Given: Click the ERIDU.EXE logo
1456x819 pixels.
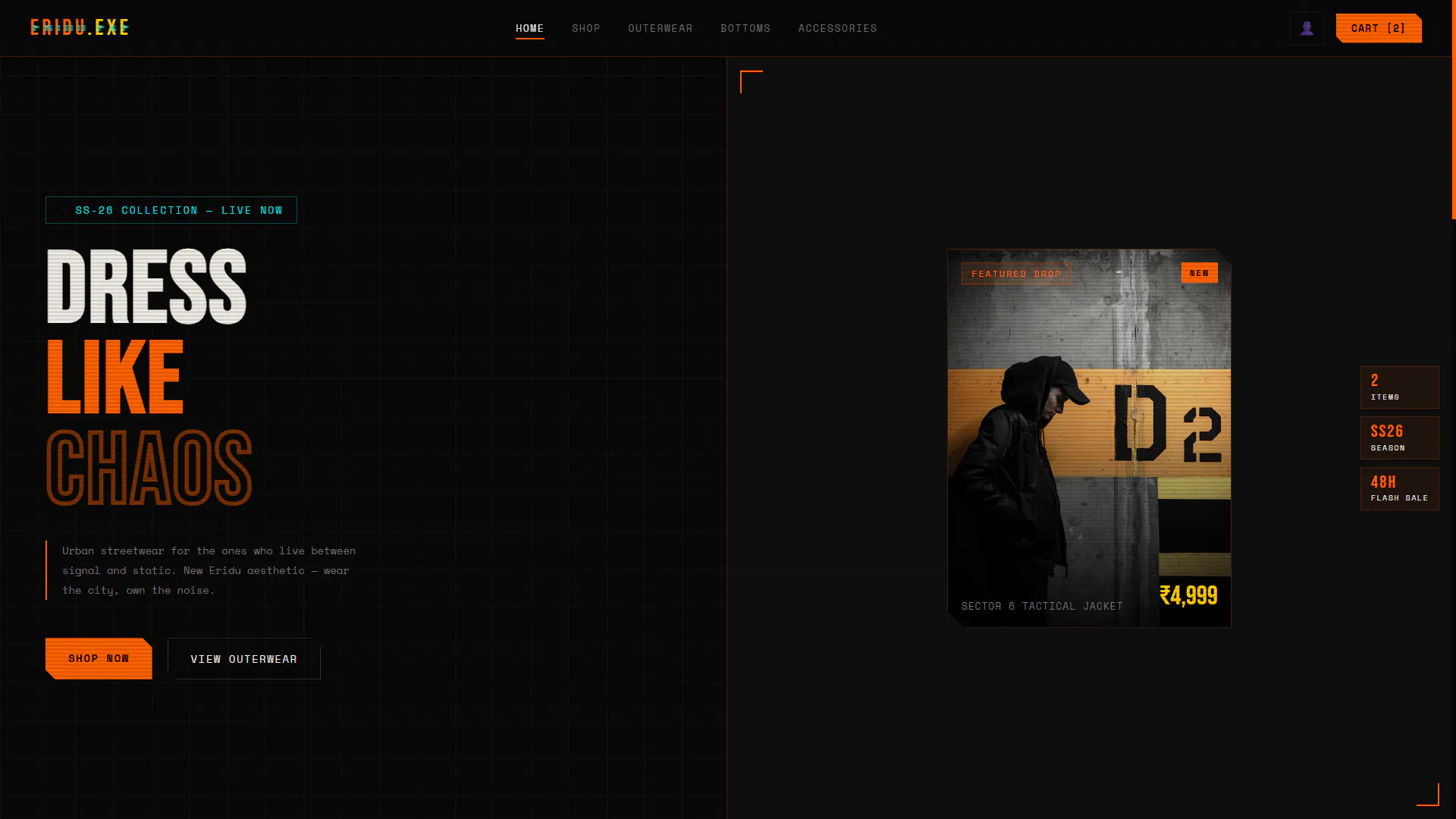Looking at the screenshot, I should point(80,28).
